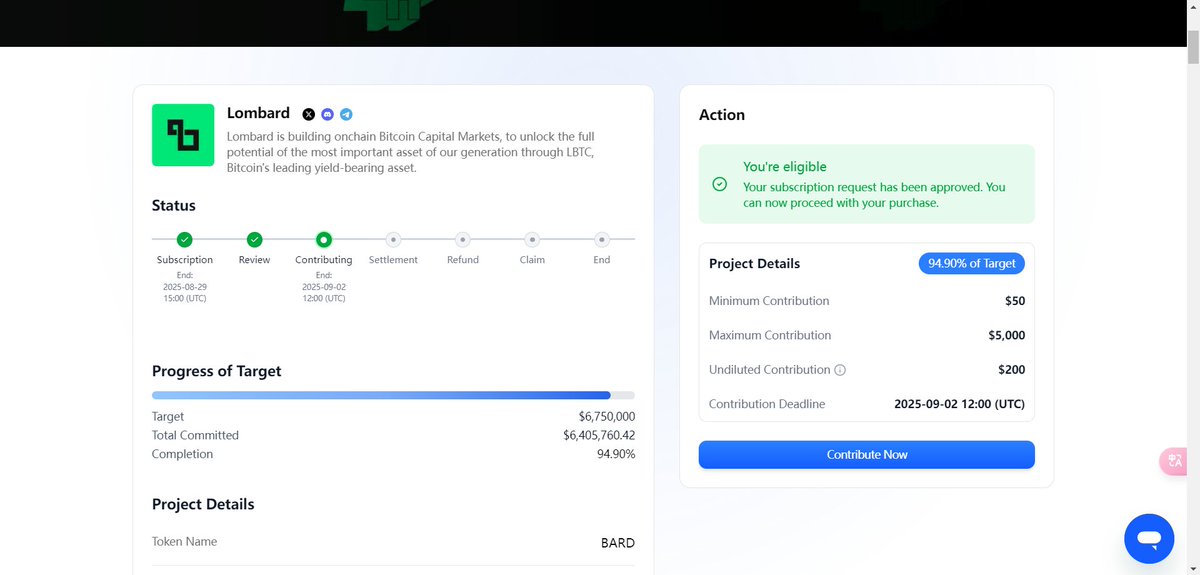This screenshot has height=575, width=1200.
Task: Select the End status step marker
Action: 601,239
